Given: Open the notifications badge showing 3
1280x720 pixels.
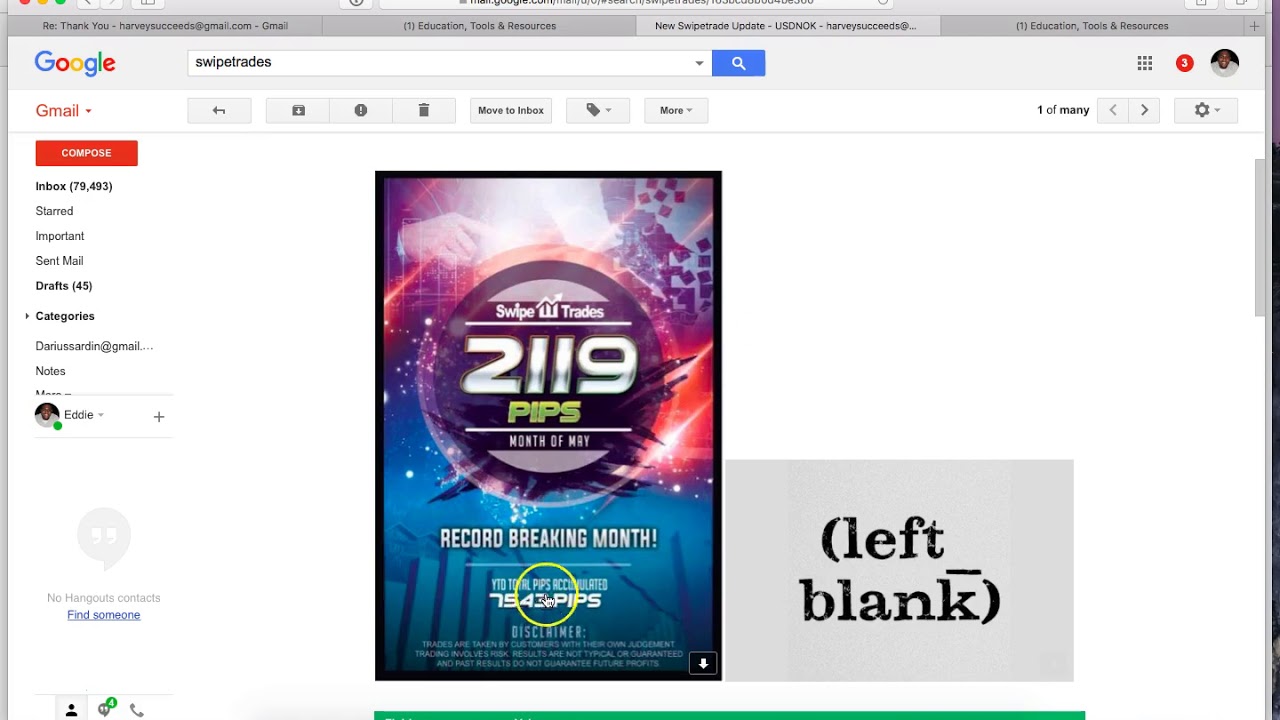Looking at the screenshot, I should (x=1184, y=63).
